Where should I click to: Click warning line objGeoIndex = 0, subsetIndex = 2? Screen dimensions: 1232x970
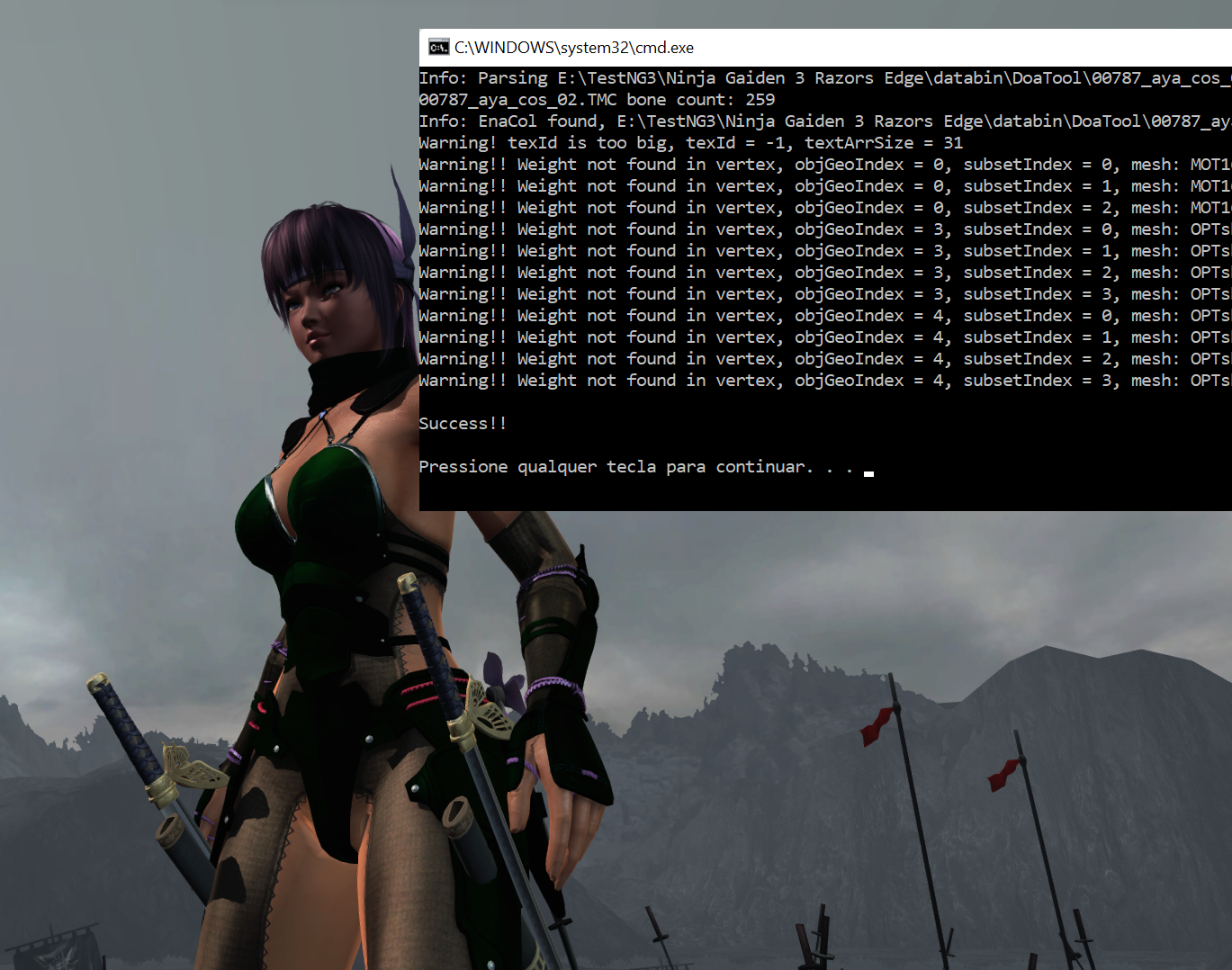tap(825, 208)
